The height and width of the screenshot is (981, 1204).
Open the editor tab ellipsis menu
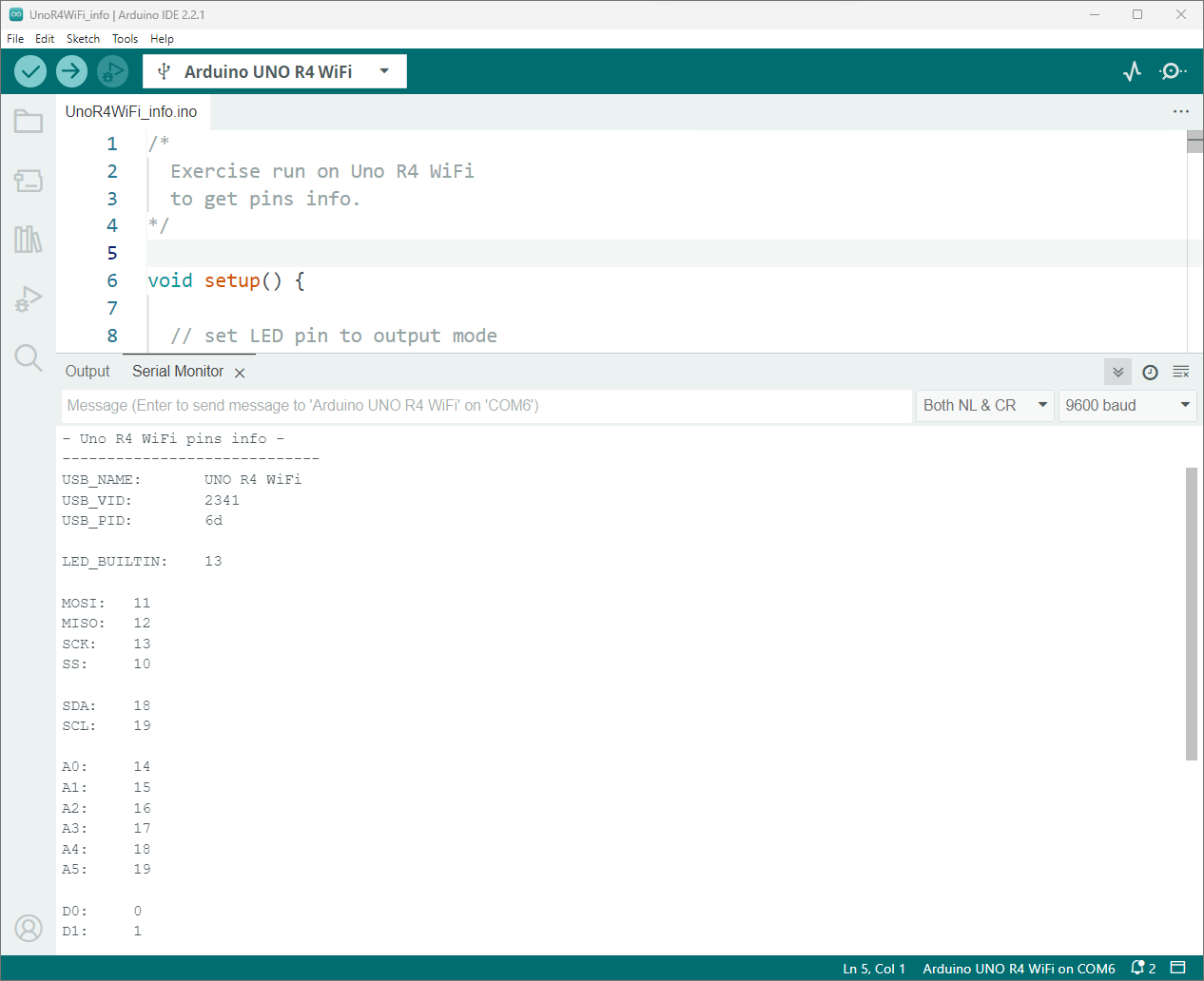1181,111
